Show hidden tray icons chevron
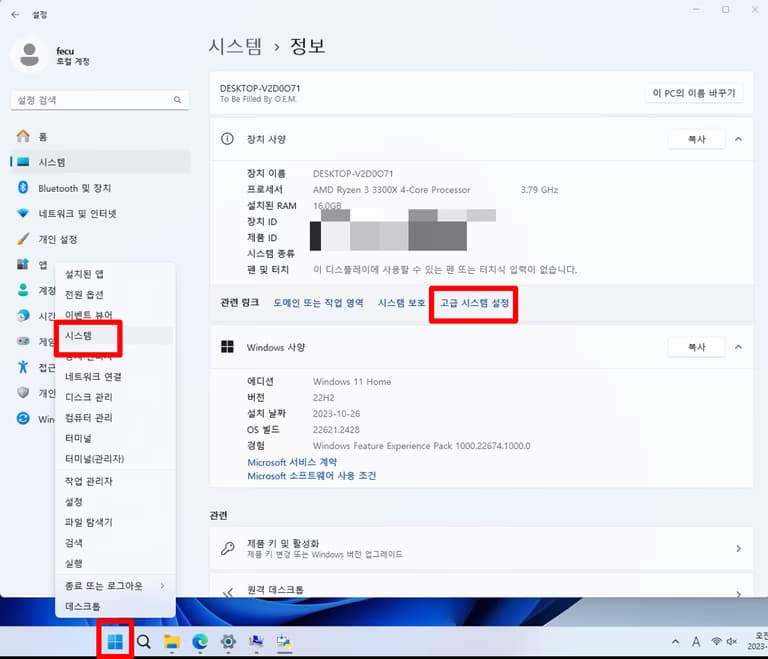 675,641
